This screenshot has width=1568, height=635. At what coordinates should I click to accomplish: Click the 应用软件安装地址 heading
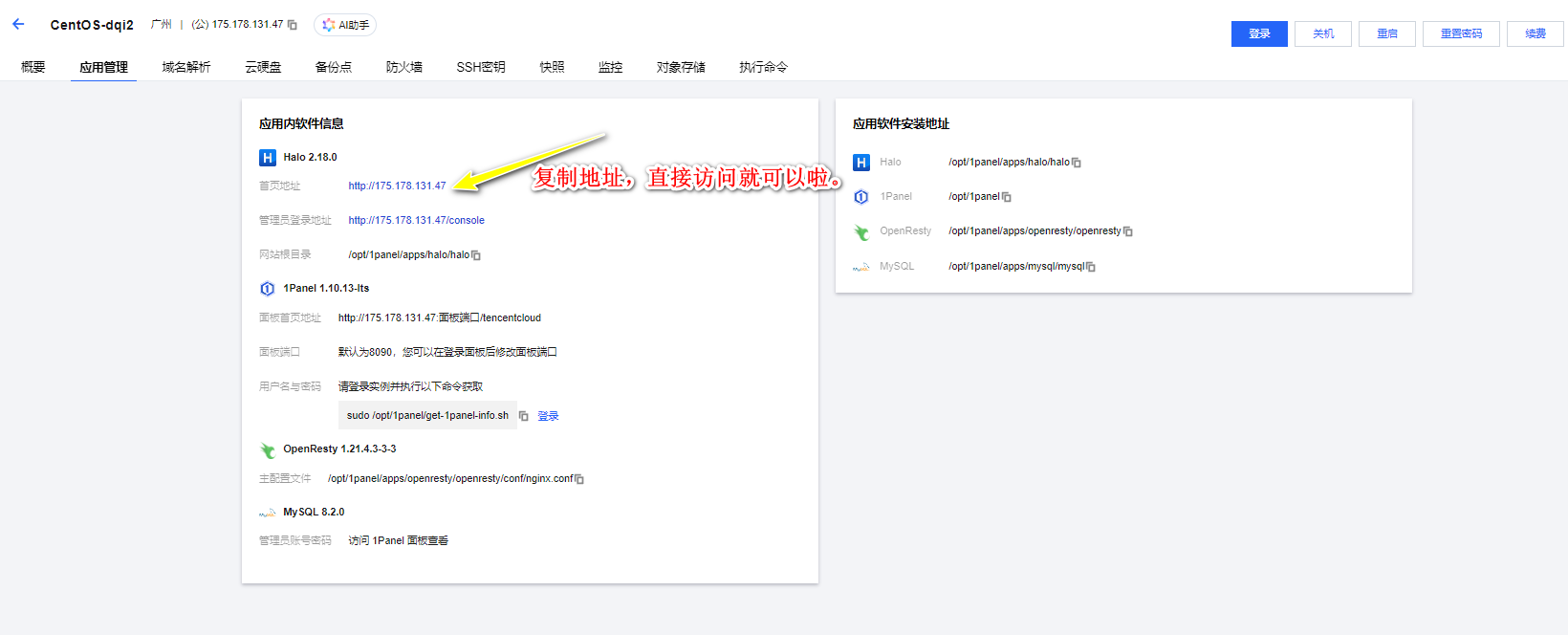[x=901, y=123]
